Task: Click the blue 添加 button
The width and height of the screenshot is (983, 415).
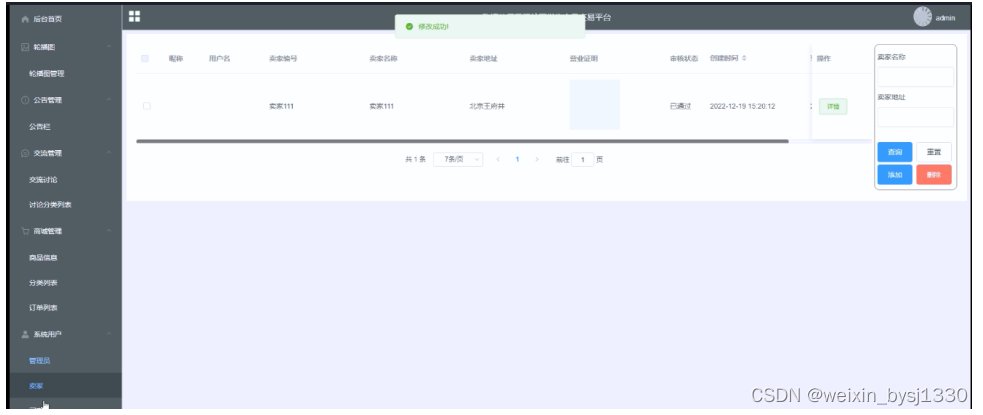Action: pos(895,174)
